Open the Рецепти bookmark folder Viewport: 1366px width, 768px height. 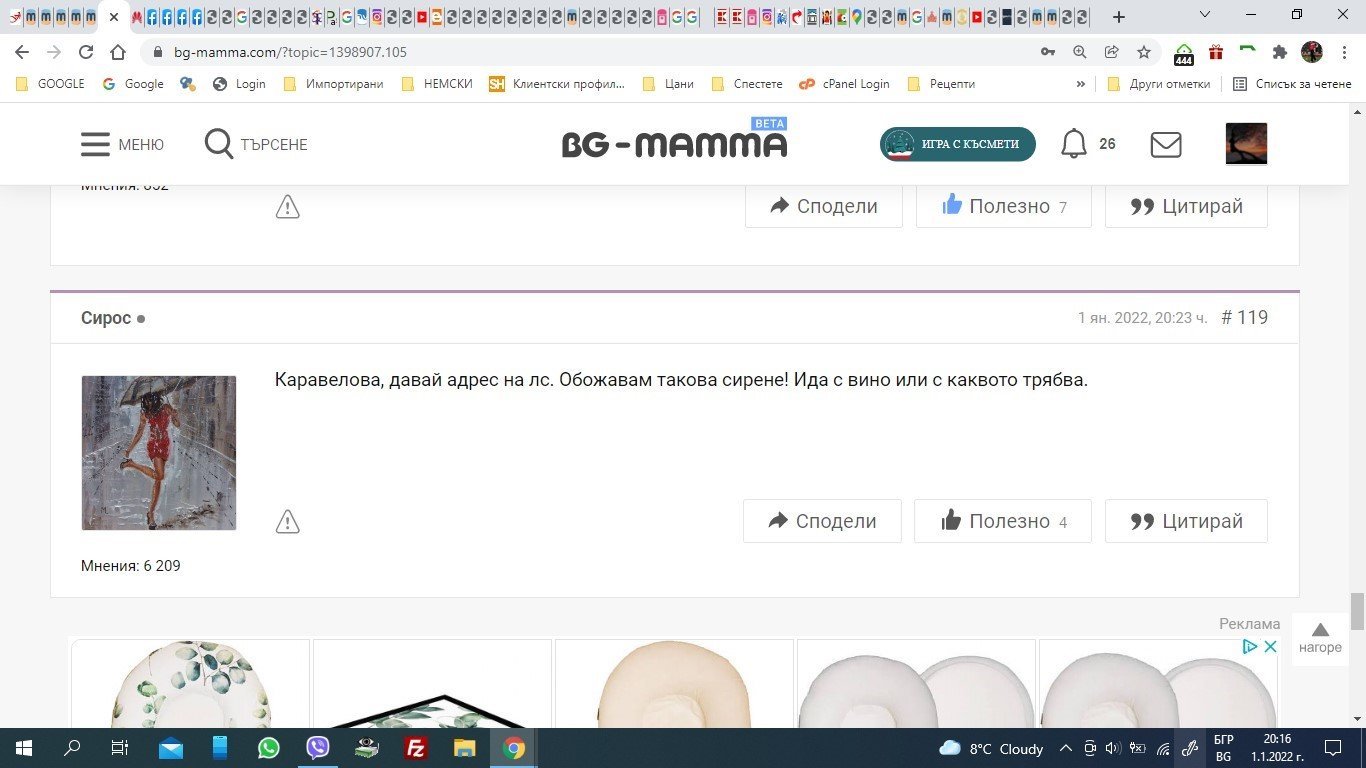pos(941,84)
